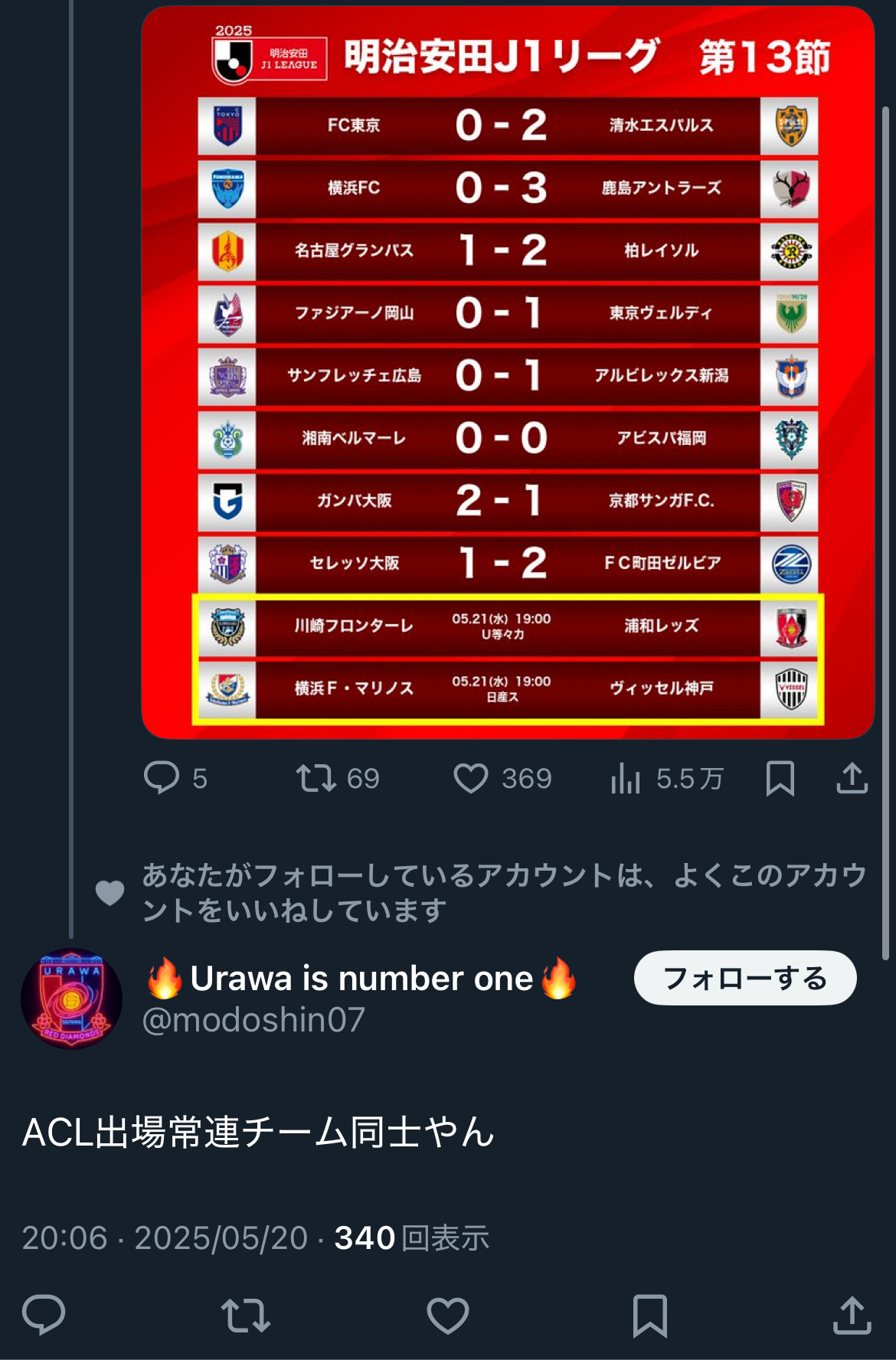The height and width of the screenshot is (1360, 896).
Task: Open the @modoshin07 handle link
Action: (x=253, y=1019)
